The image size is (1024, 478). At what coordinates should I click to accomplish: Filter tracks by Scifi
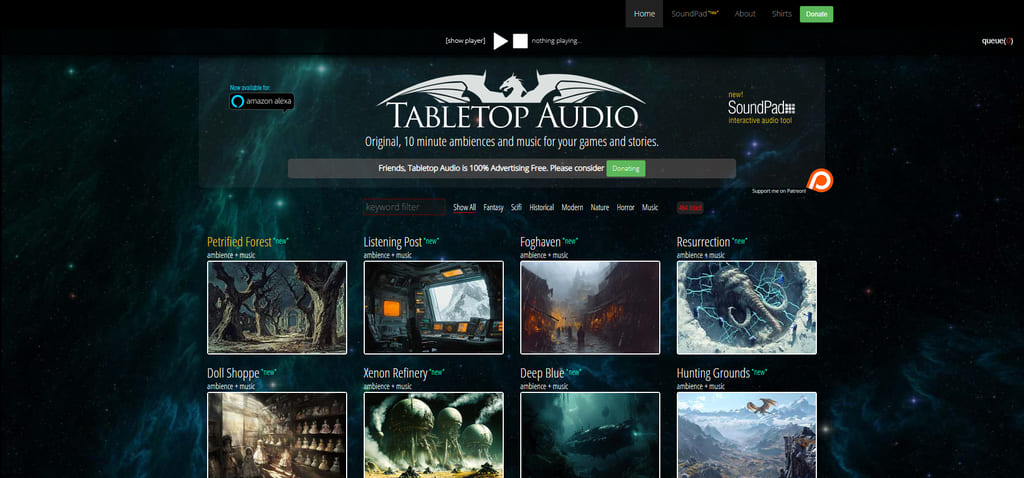[516, 208]
